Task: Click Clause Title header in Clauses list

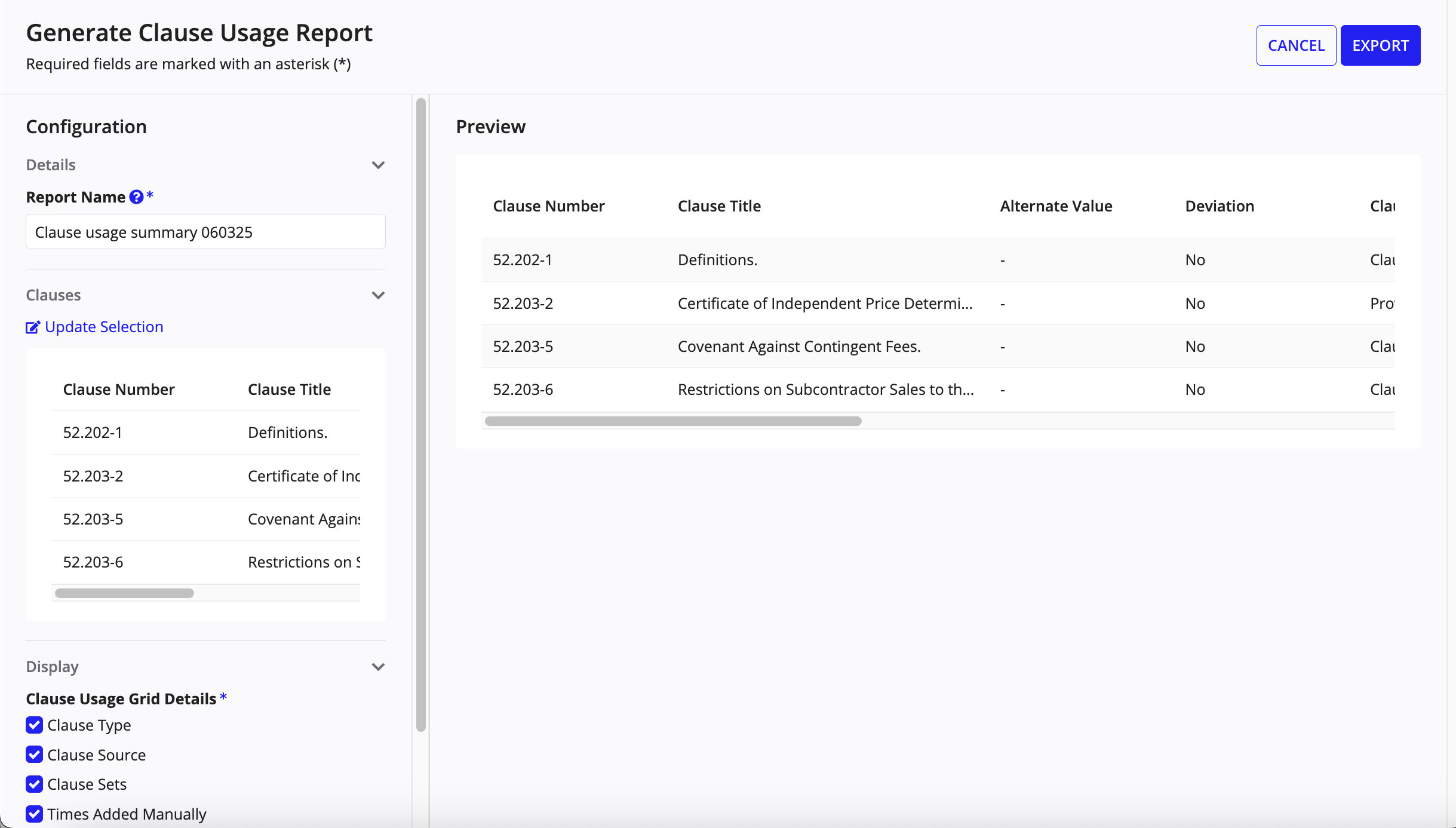Action: coord(289,390)
